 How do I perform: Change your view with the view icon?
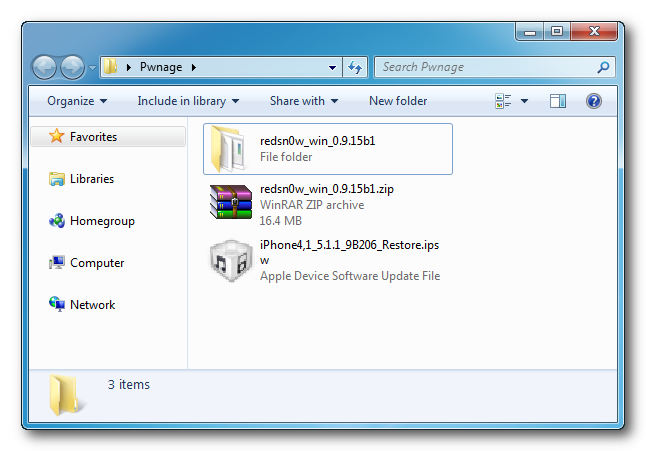(x=503, y=101)
